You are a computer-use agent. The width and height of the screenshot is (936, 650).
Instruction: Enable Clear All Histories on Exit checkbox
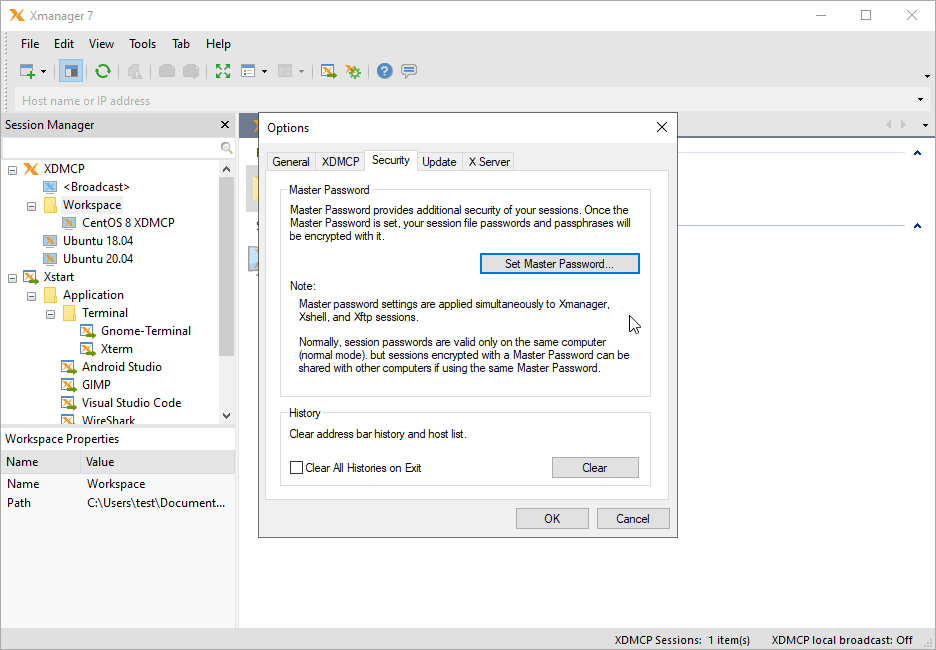(296, 468)
